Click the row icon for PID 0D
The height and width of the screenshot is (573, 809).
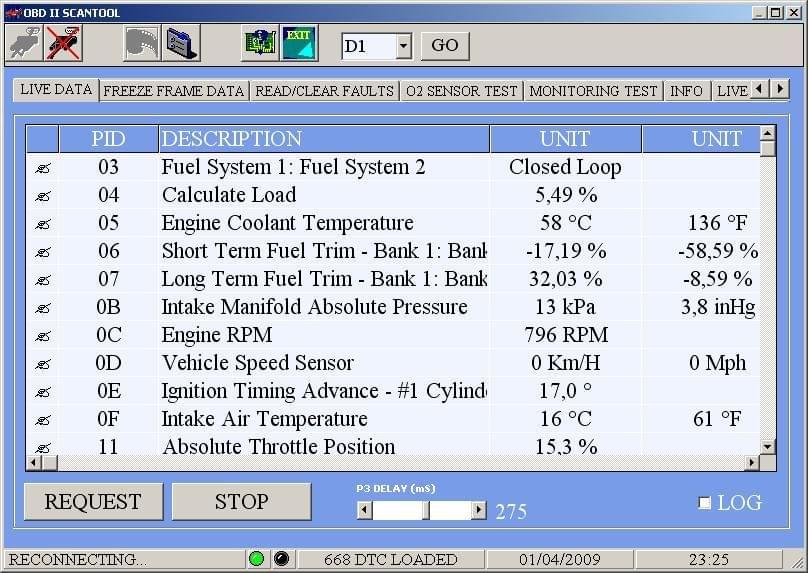(x=43, y=364)
